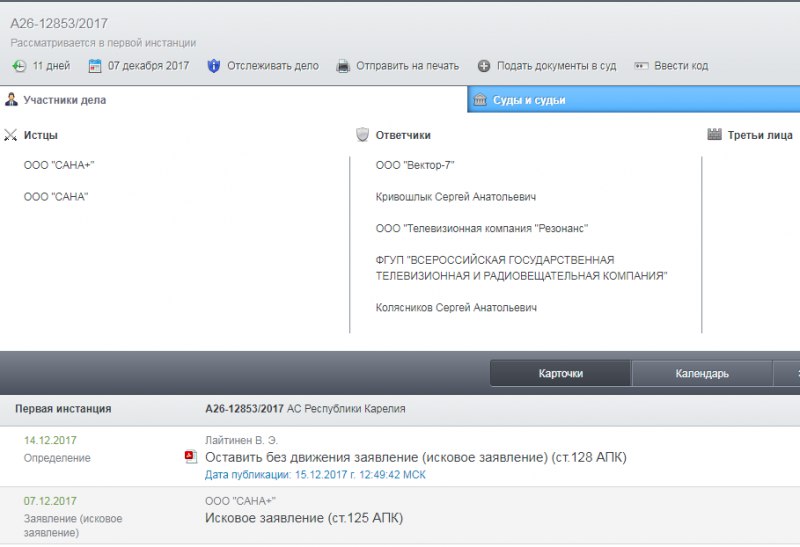The image size is (800, 547).
Task: Click the Ввести код link
Action: coord(681,66)
